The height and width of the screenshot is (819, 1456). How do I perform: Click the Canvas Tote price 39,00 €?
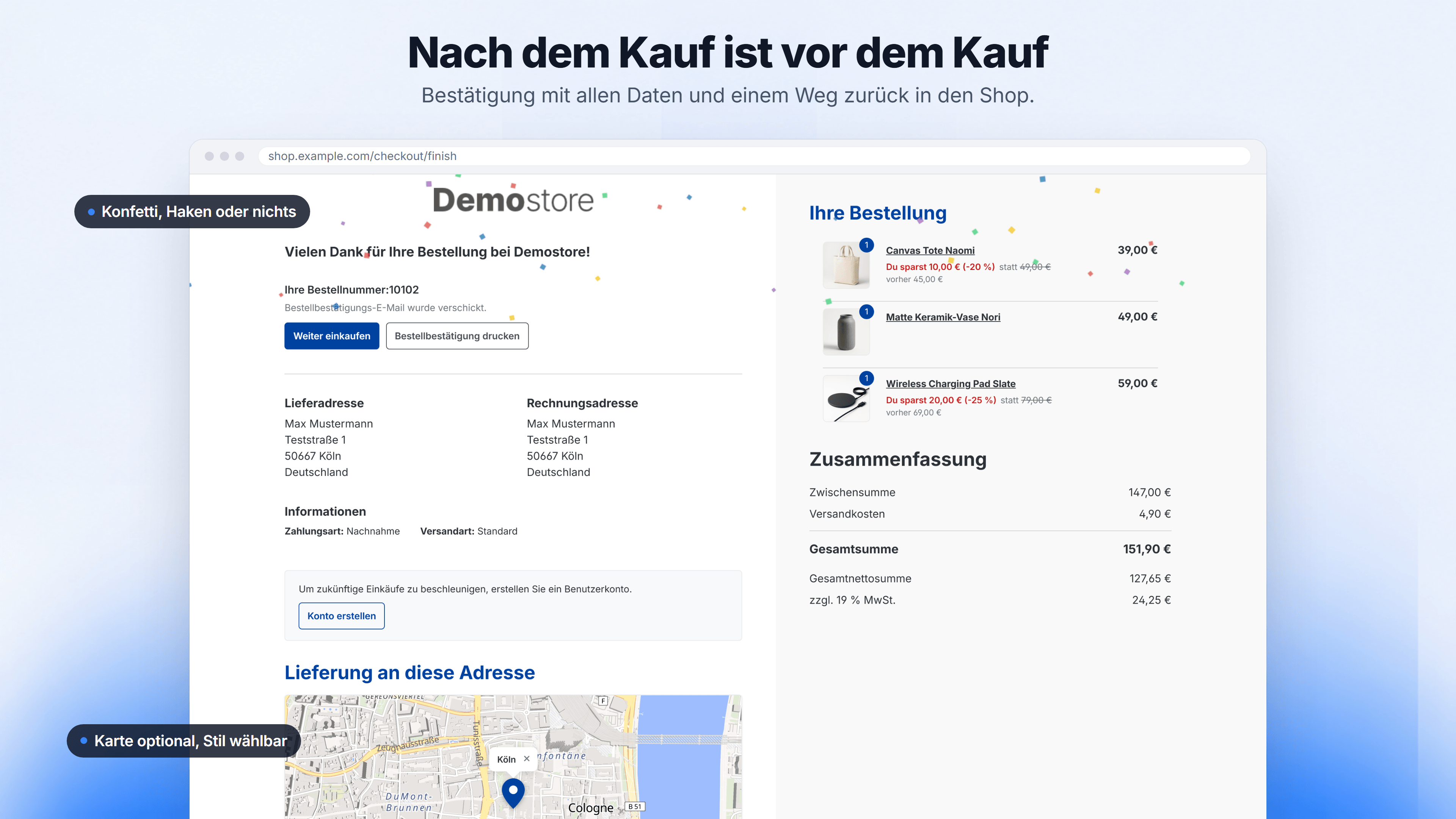[x=1137, y=250]
